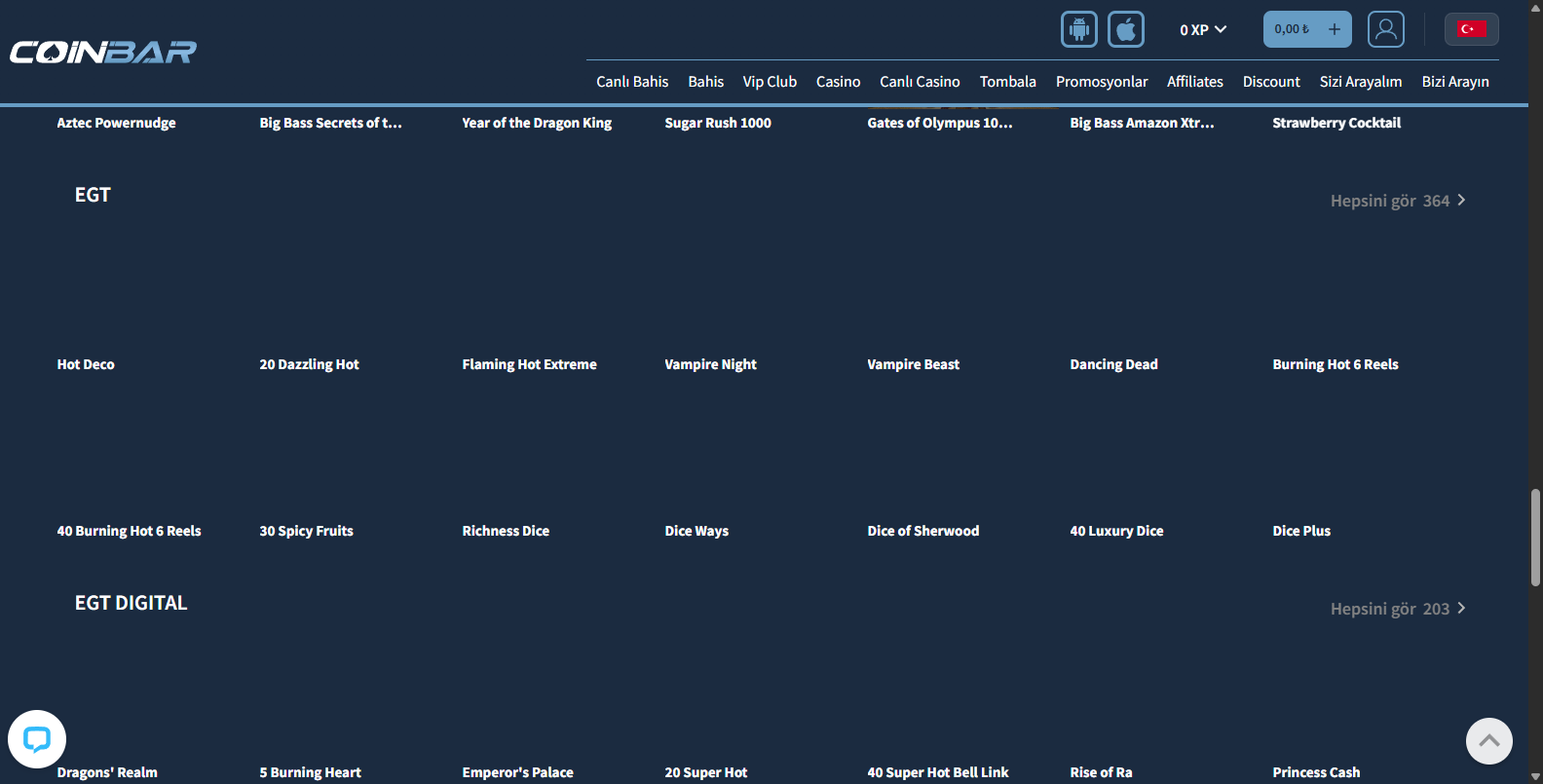This screenshot has width=1543, height=784.
Task: Select the Tombala menu item
Action: tap(1008, 82)
